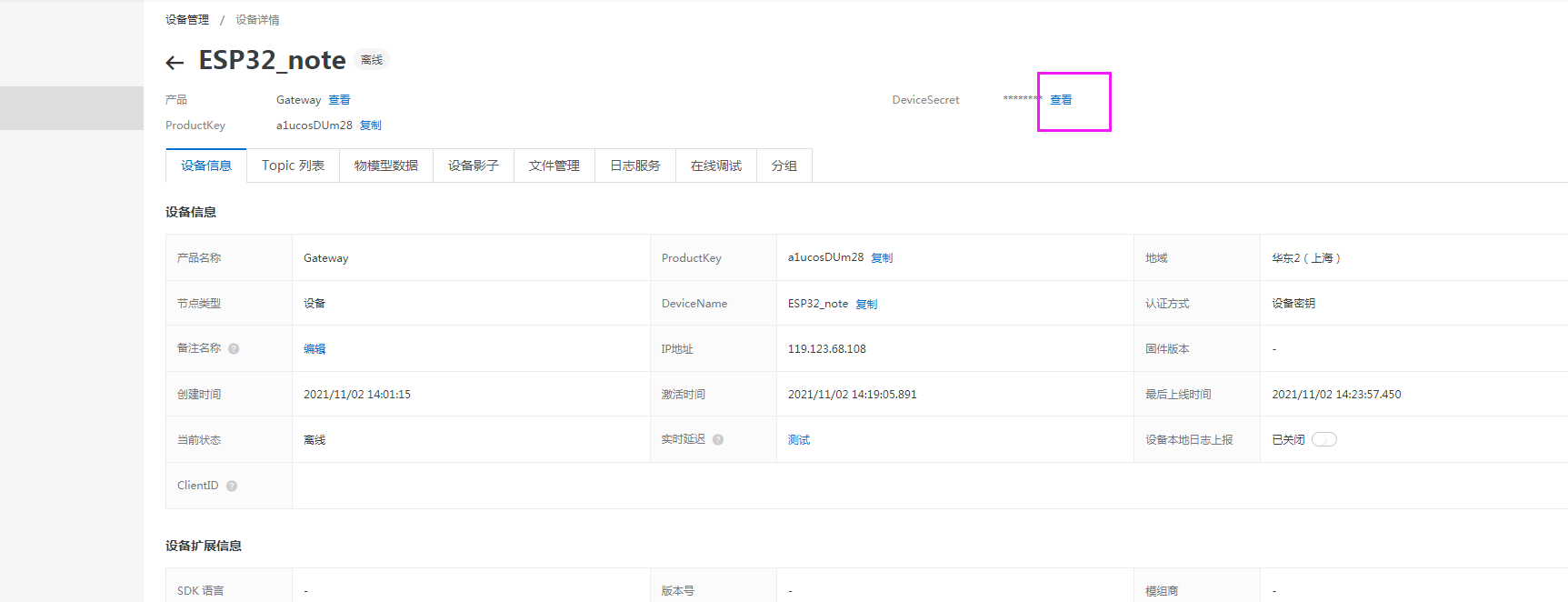
Task: Go to 设备管理 breadcrumb
Action: click(x=187, y=20)
